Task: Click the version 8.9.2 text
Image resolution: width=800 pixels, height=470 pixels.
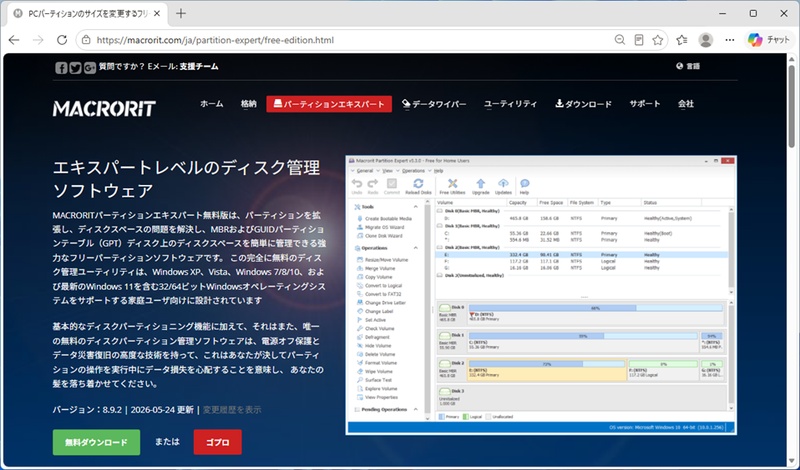Action: click(x=87, y=409)
